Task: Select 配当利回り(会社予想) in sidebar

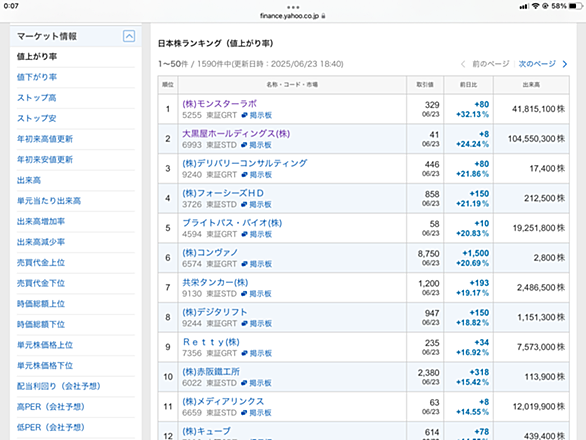Action: coord(59,386)
